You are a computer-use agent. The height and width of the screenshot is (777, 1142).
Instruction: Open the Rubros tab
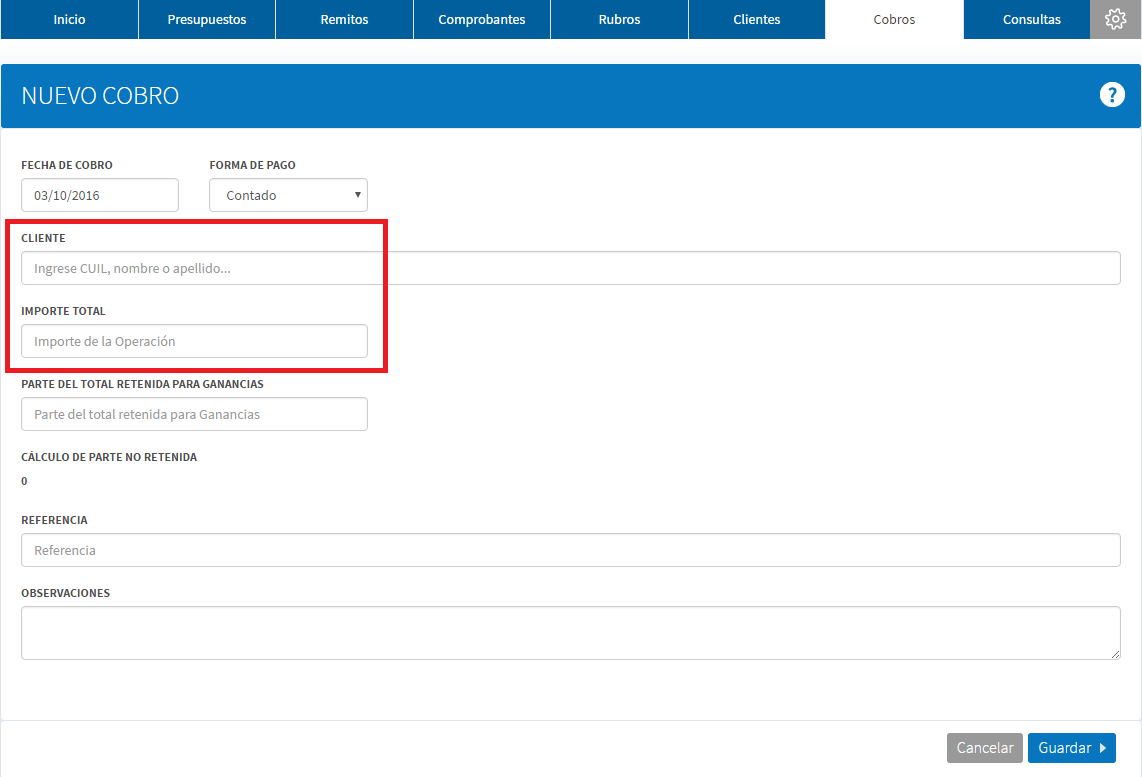tap(619, 20)
